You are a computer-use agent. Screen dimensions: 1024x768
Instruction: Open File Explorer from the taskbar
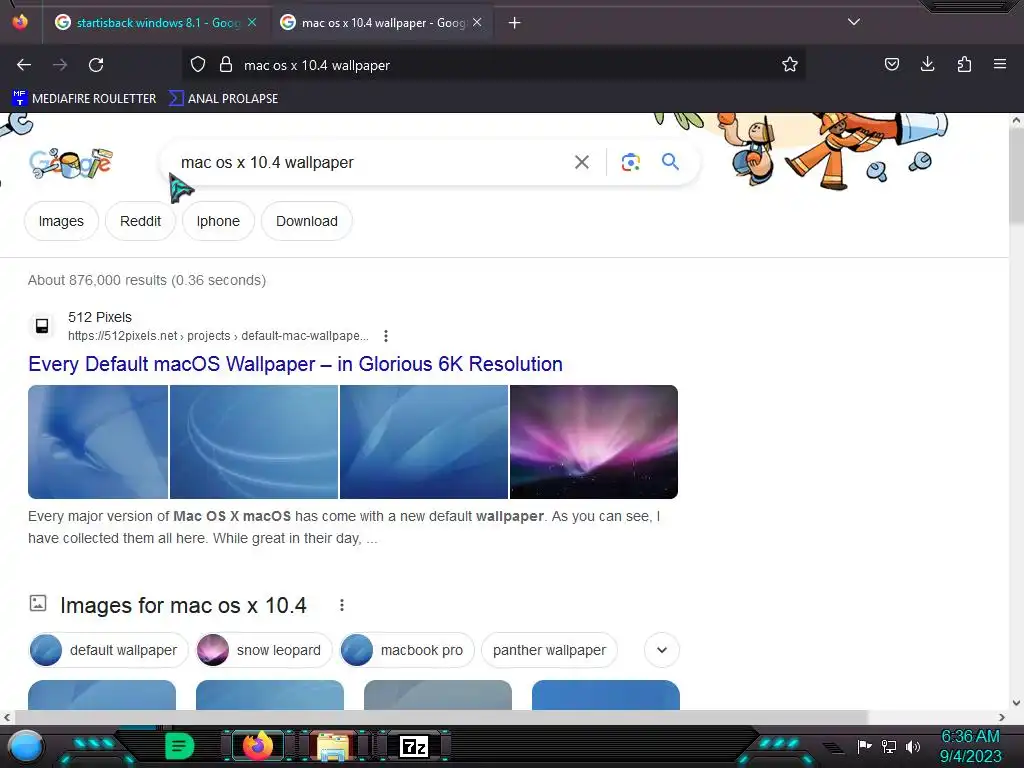[x=333, y=746]
